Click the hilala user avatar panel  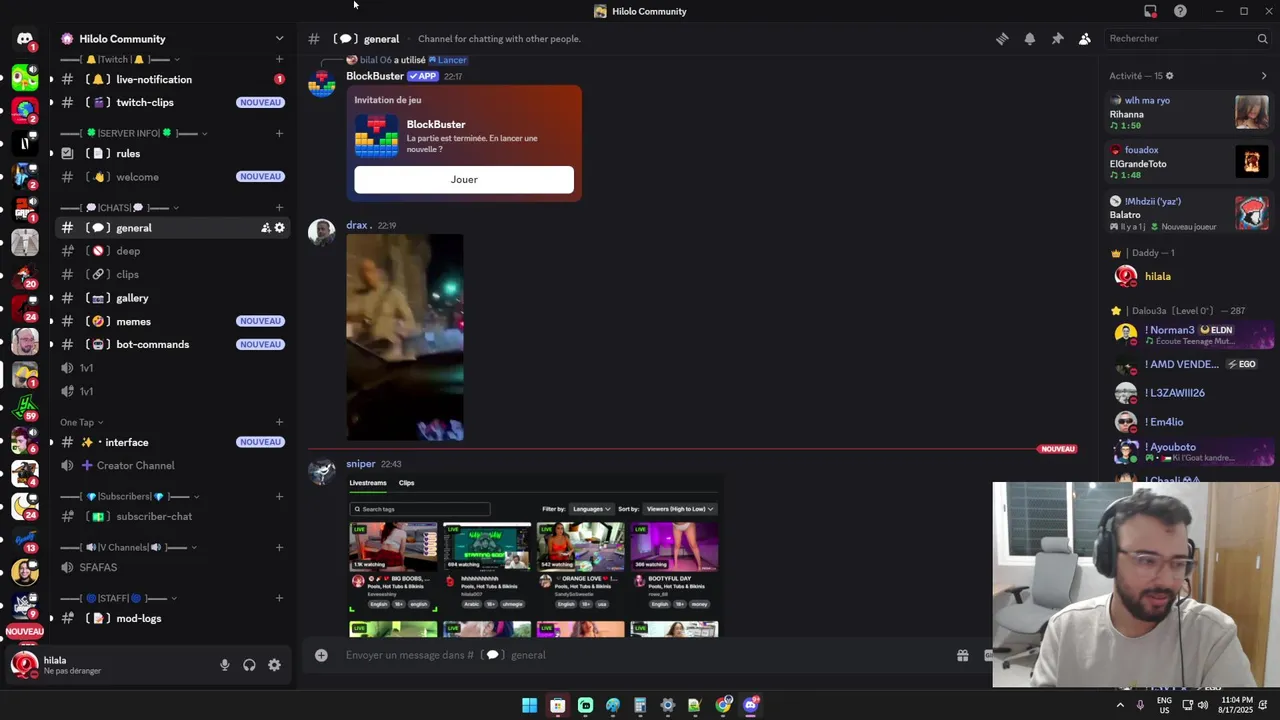point(57,665)
